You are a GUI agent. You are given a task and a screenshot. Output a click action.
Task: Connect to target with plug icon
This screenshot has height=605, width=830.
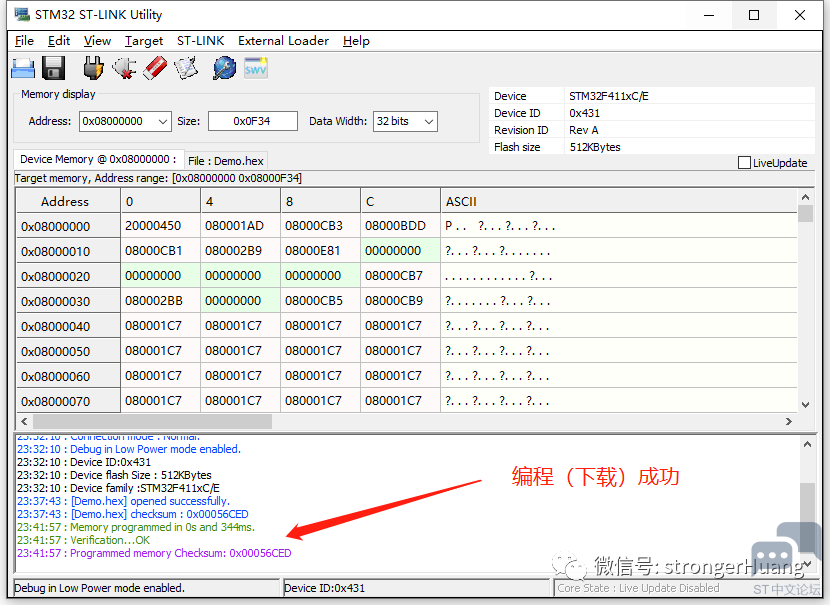point(93,68)
